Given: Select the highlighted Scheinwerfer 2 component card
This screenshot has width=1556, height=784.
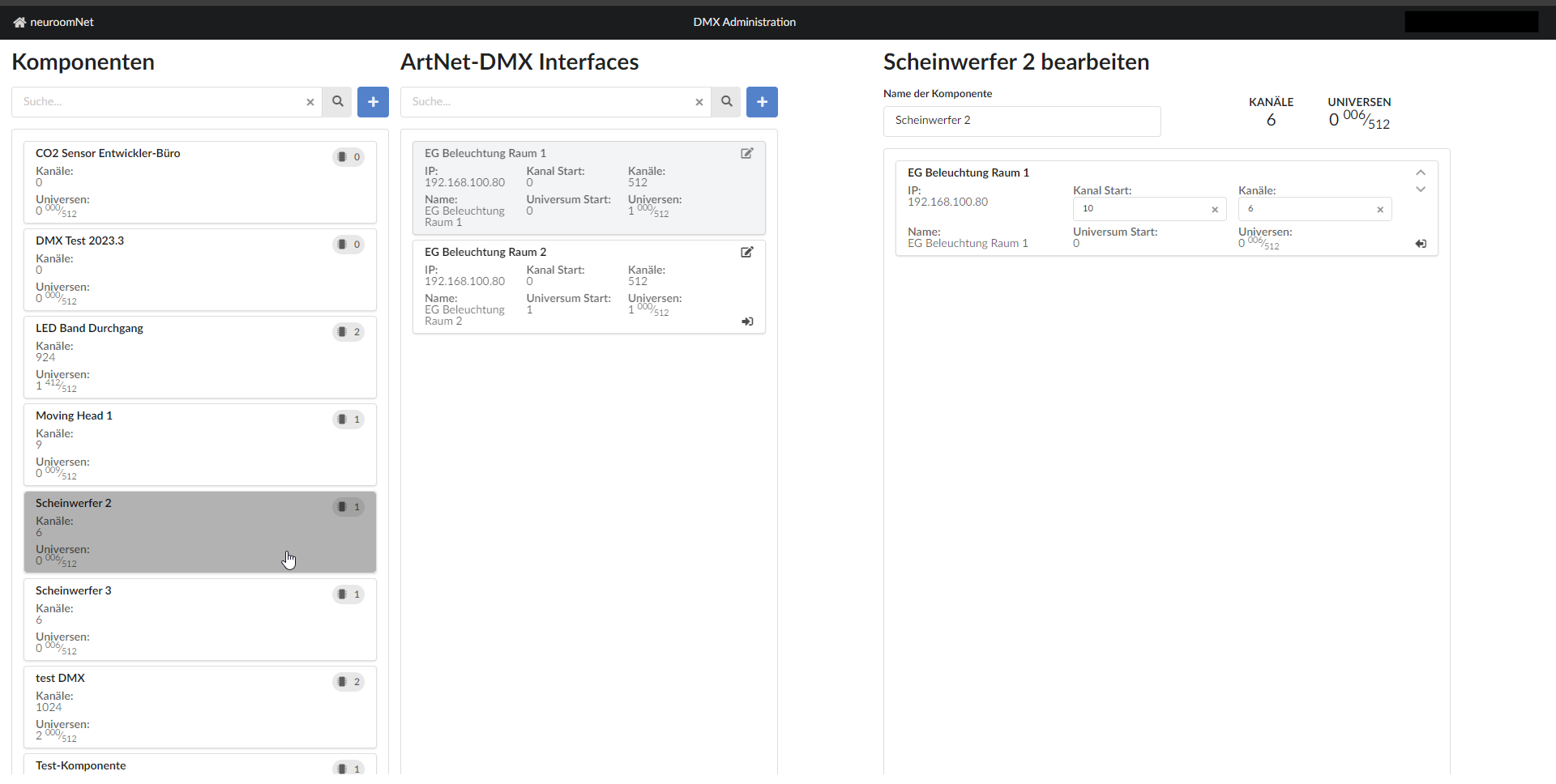Looking at the screenshot, I should tap(199, 531).
